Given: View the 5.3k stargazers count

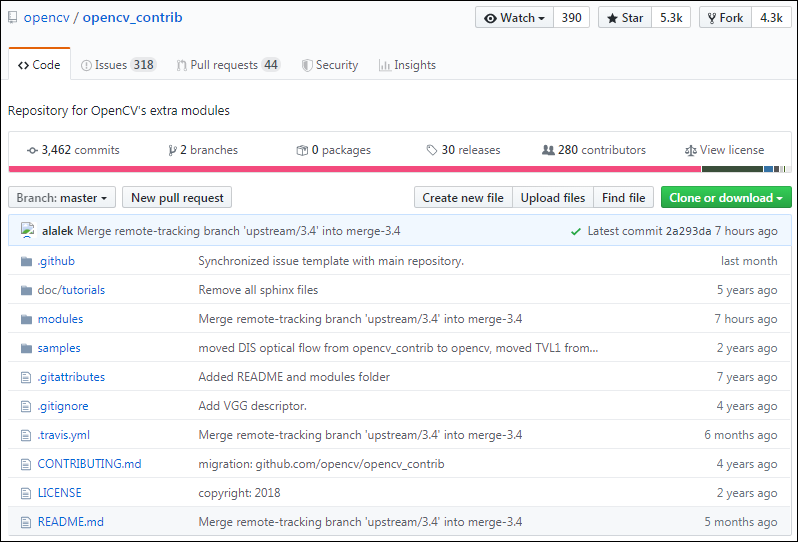Looking at the screenshot, I should [x=671, y=18].
